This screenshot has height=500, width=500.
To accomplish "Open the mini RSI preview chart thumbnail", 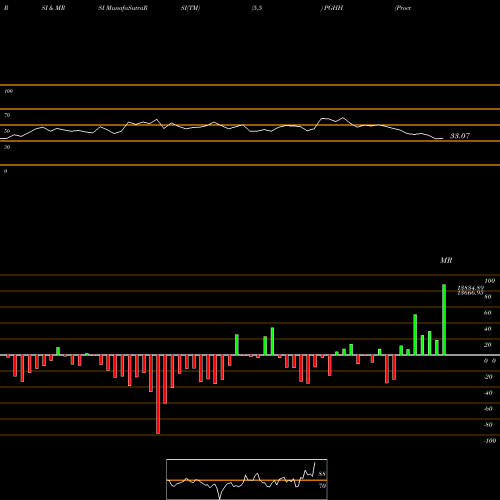I will 247,479.
